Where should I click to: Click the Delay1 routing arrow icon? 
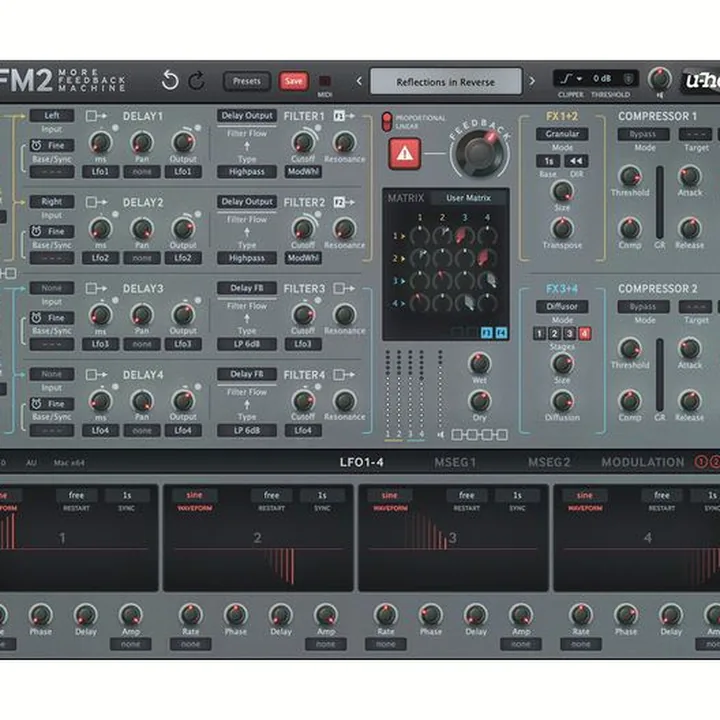point(96,116)
